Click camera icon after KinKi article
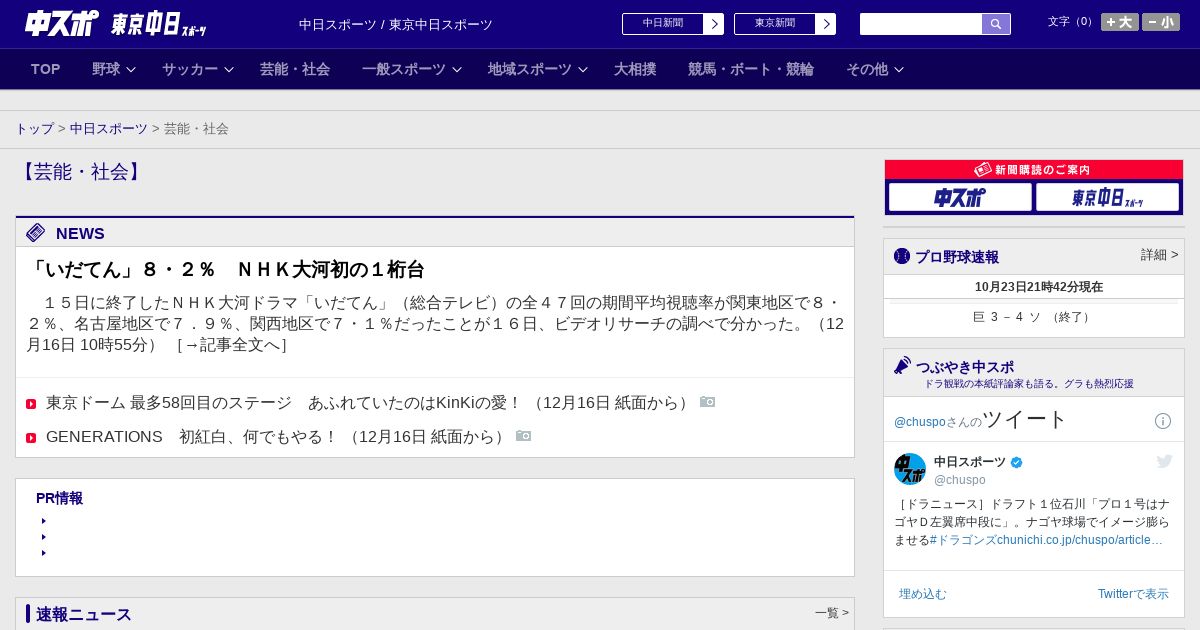 [x=708, y=402]
